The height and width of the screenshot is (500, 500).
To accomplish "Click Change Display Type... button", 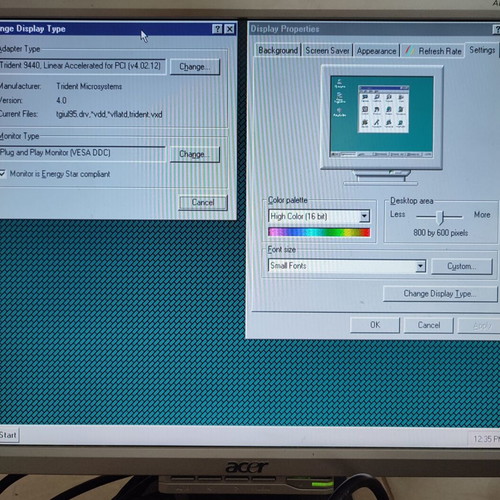I will (x=440, y=294).
